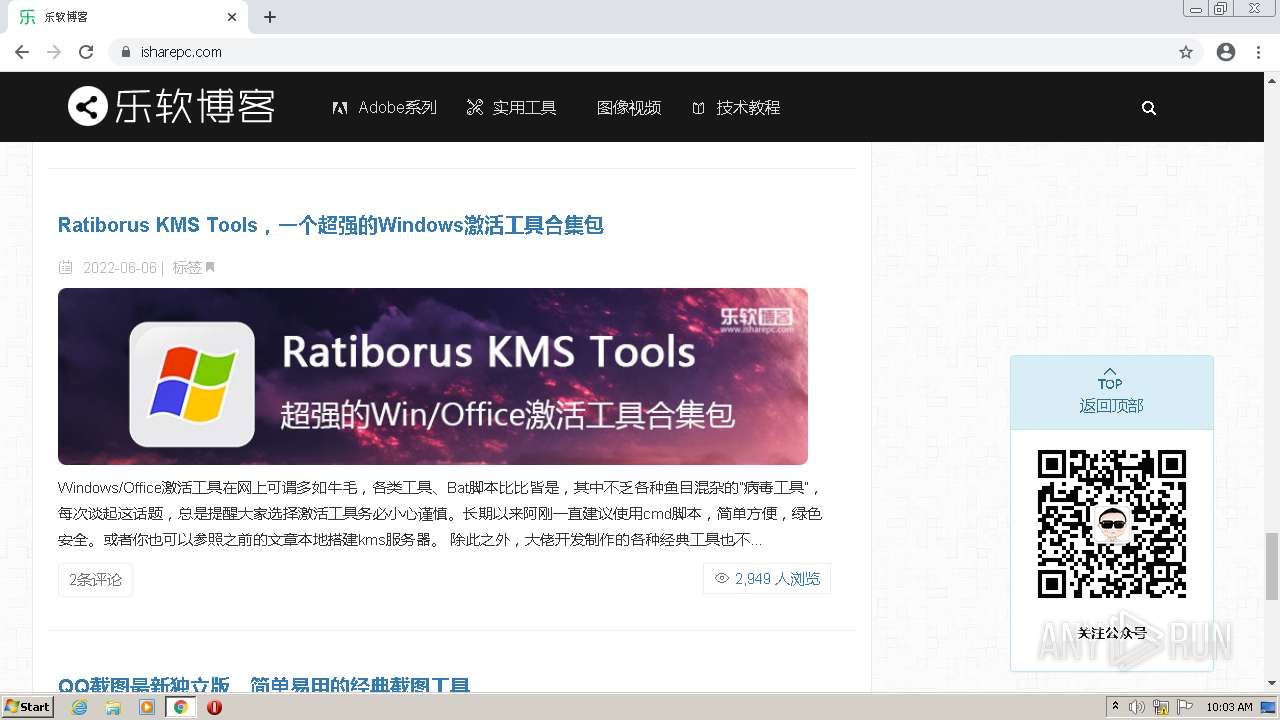Click the isharepc.com address bar
The height and width of the screenshot is (720, 1280).
pos(657,52)
